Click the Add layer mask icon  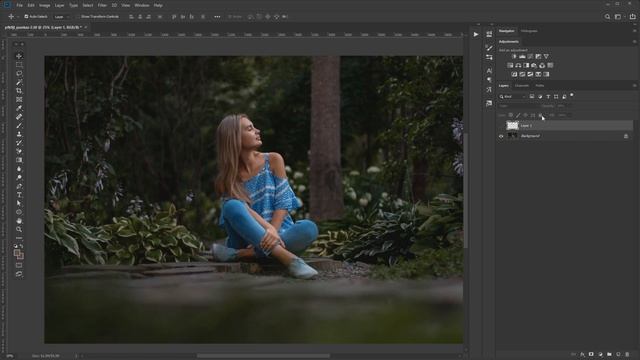click(591, 354)
